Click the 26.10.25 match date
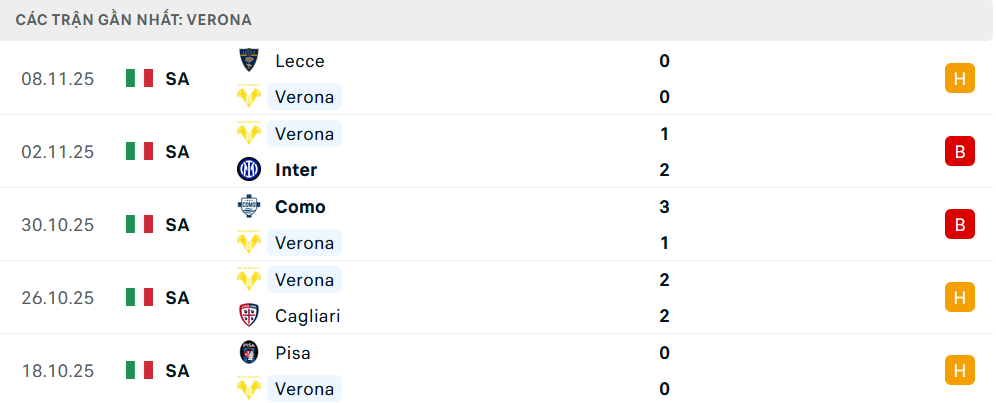Image resolution: width=996 pixels, height=403 pixels. point(57,298)
